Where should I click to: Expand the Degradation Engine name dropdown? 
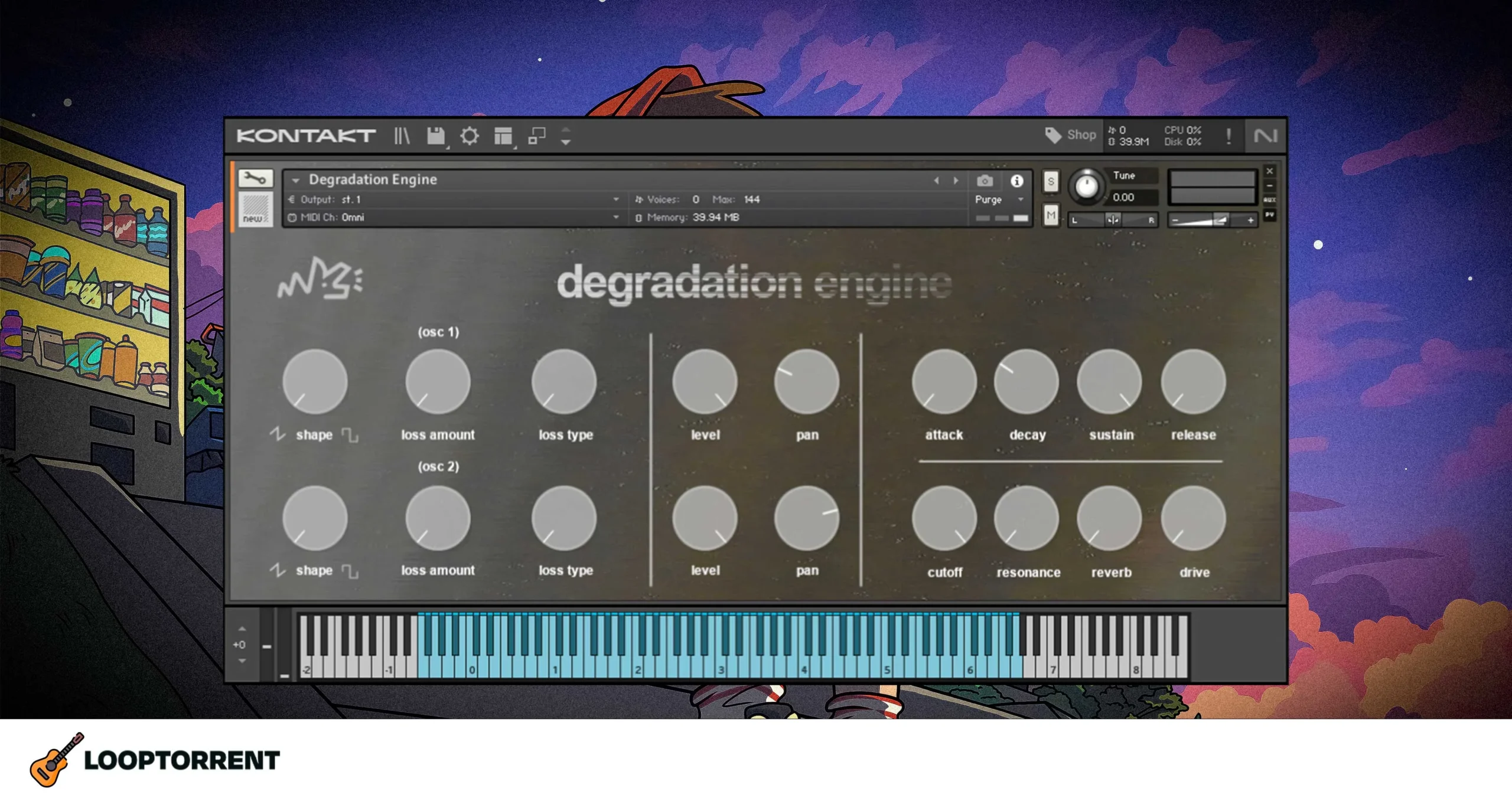295,180
